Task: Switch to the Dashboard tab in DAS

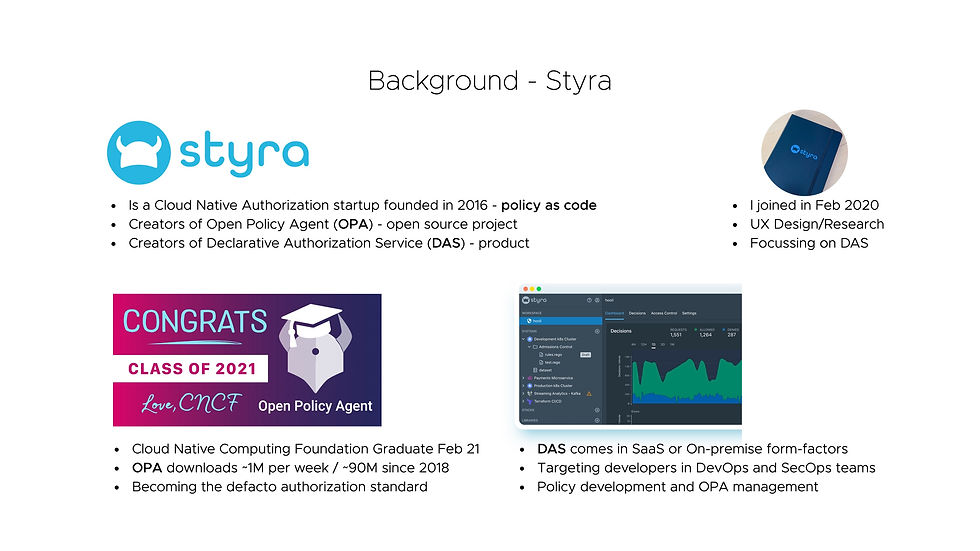Action: pyautogui.click(x=614, y=313)
